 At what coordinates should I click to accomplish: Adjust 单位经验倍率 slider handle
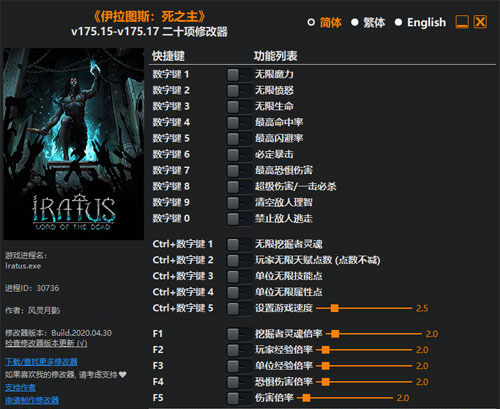point(326,366)
